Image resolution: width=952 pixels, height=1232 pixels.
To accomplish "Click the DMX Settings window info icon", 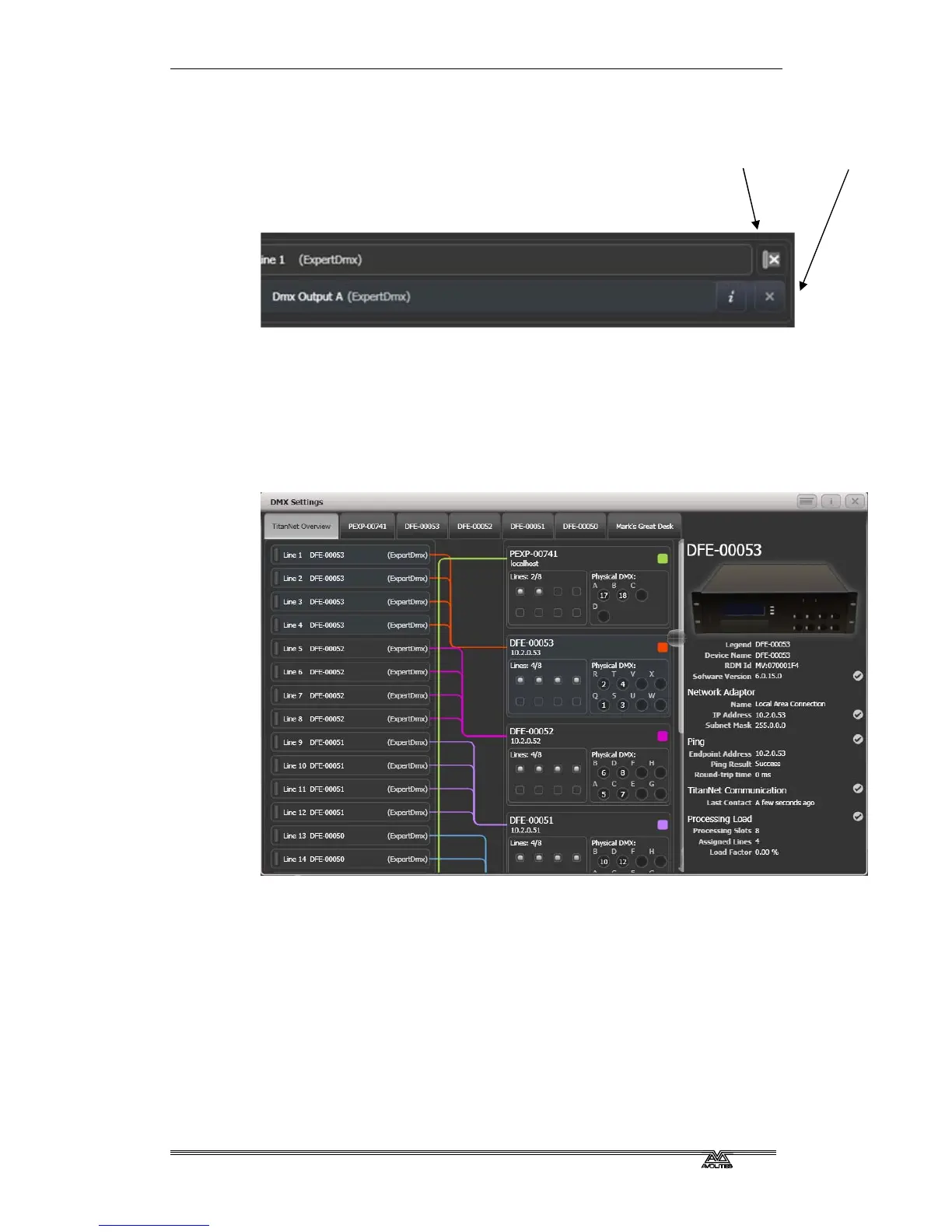I will coord(831,501).
